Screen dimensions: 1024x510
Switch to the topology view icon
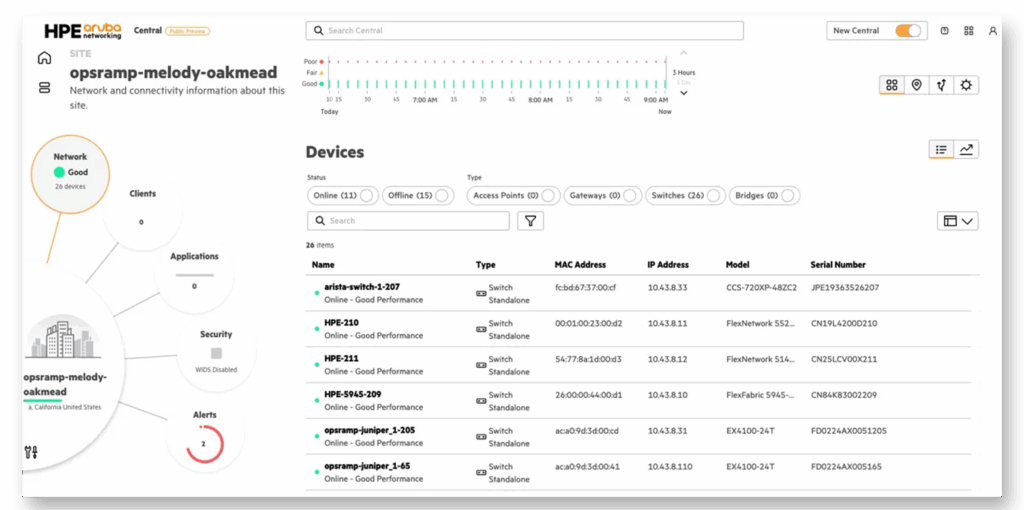(x=941, y=85)
